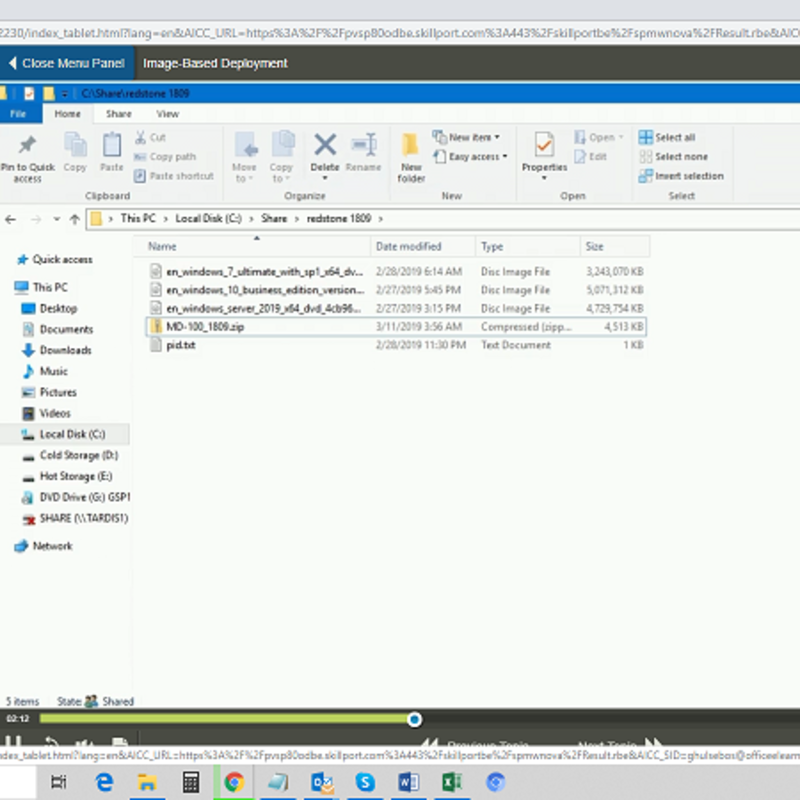This screenshot has width=800, height=800.
Task: Open Excel from the taskbar
Action: [452, 782]
